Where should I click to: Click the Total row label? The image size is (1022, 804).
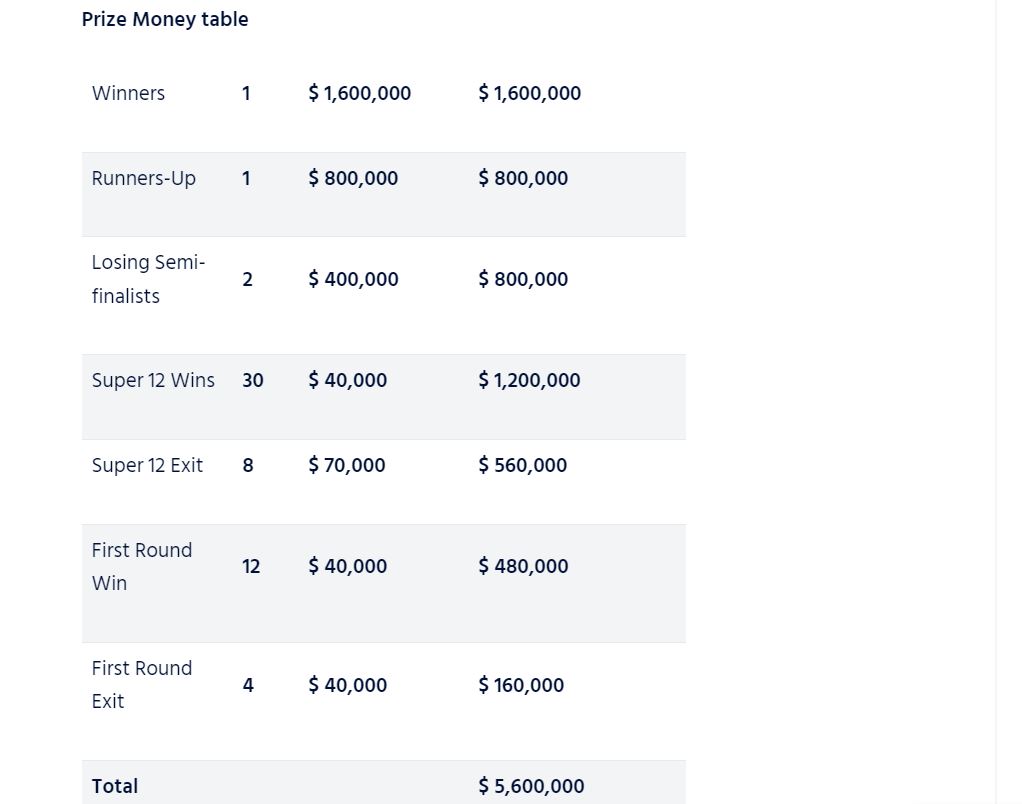tap(115, 786)
